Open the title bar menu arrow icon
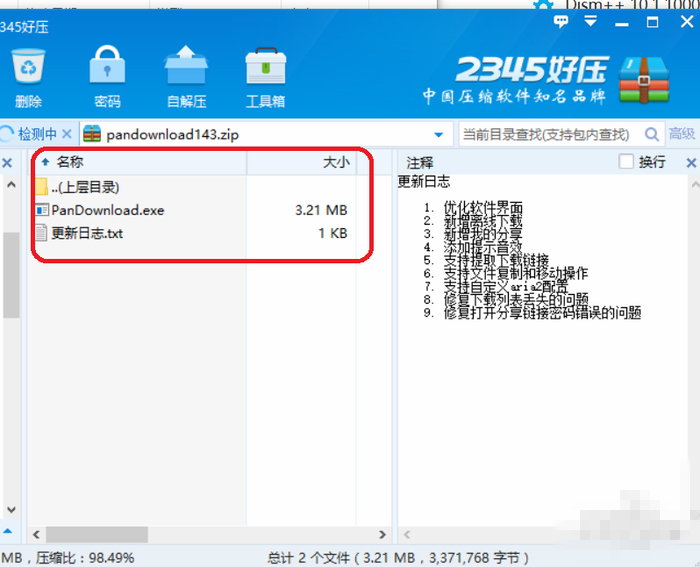The image size is (700, 567). (591, 21)
